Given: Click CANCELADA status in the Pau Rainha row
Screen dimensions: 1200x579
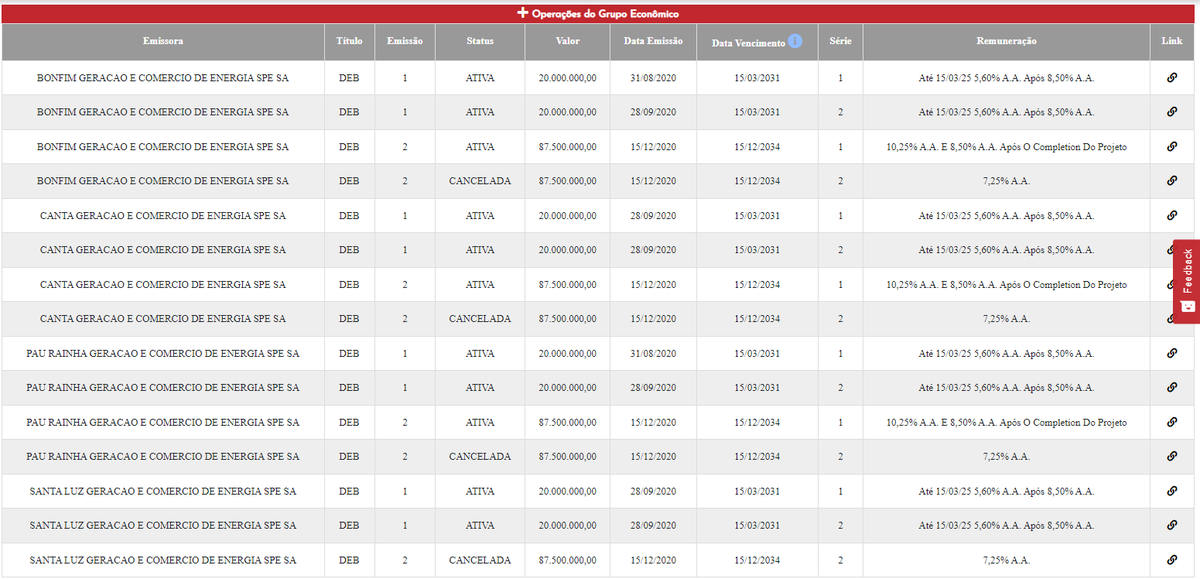Looking at the screenshot, I should pos(480,457).
